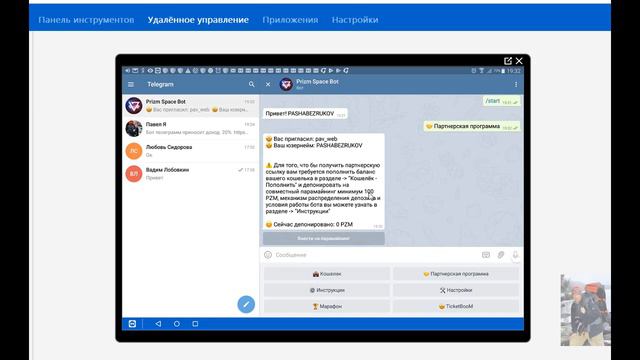Tap the Android recent apps square button
Screen dimensions: 640x360
tap(195, 324)
